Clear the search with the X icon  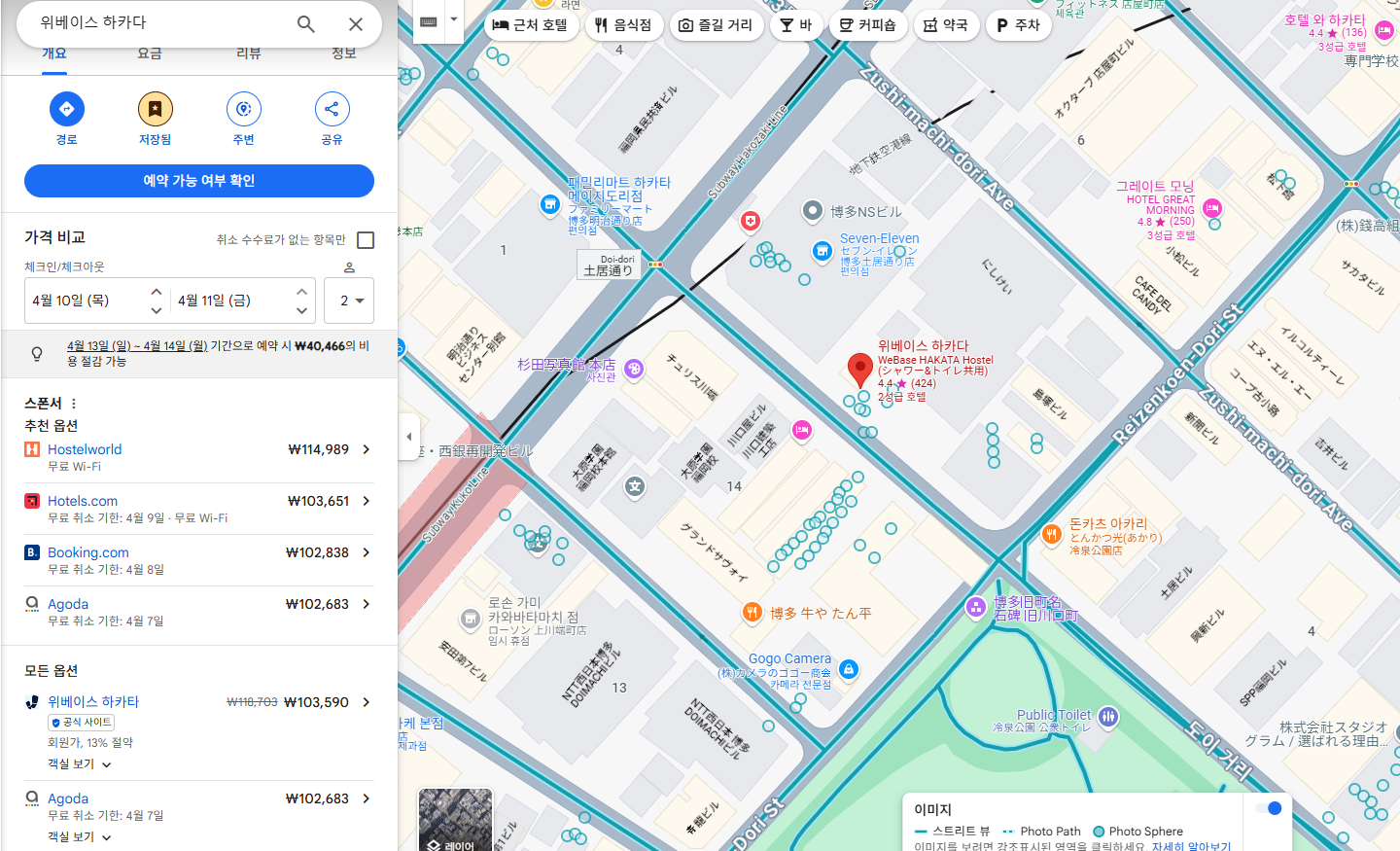pyautogui.click(x=356, y=24)
